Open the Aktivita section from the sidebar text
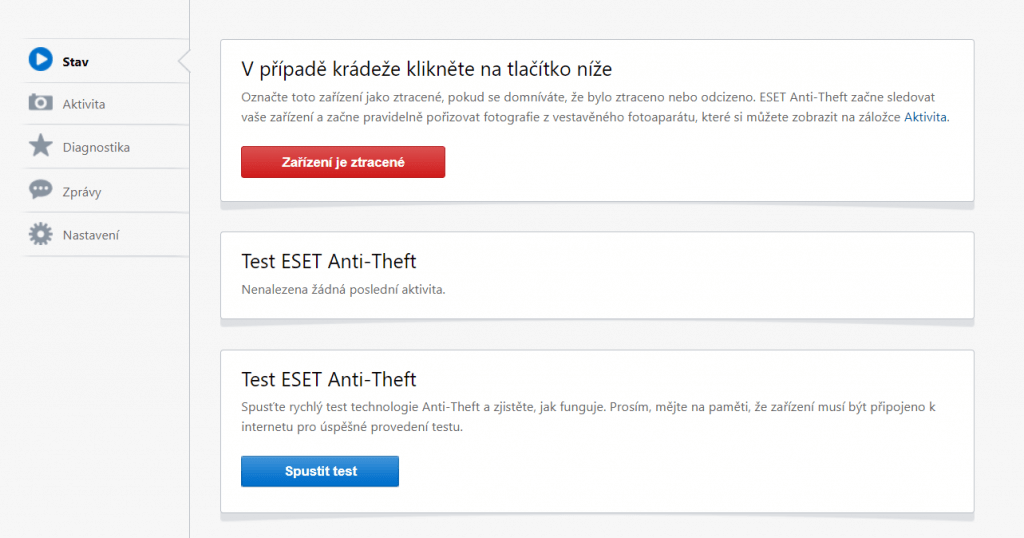 pos(84,104)
